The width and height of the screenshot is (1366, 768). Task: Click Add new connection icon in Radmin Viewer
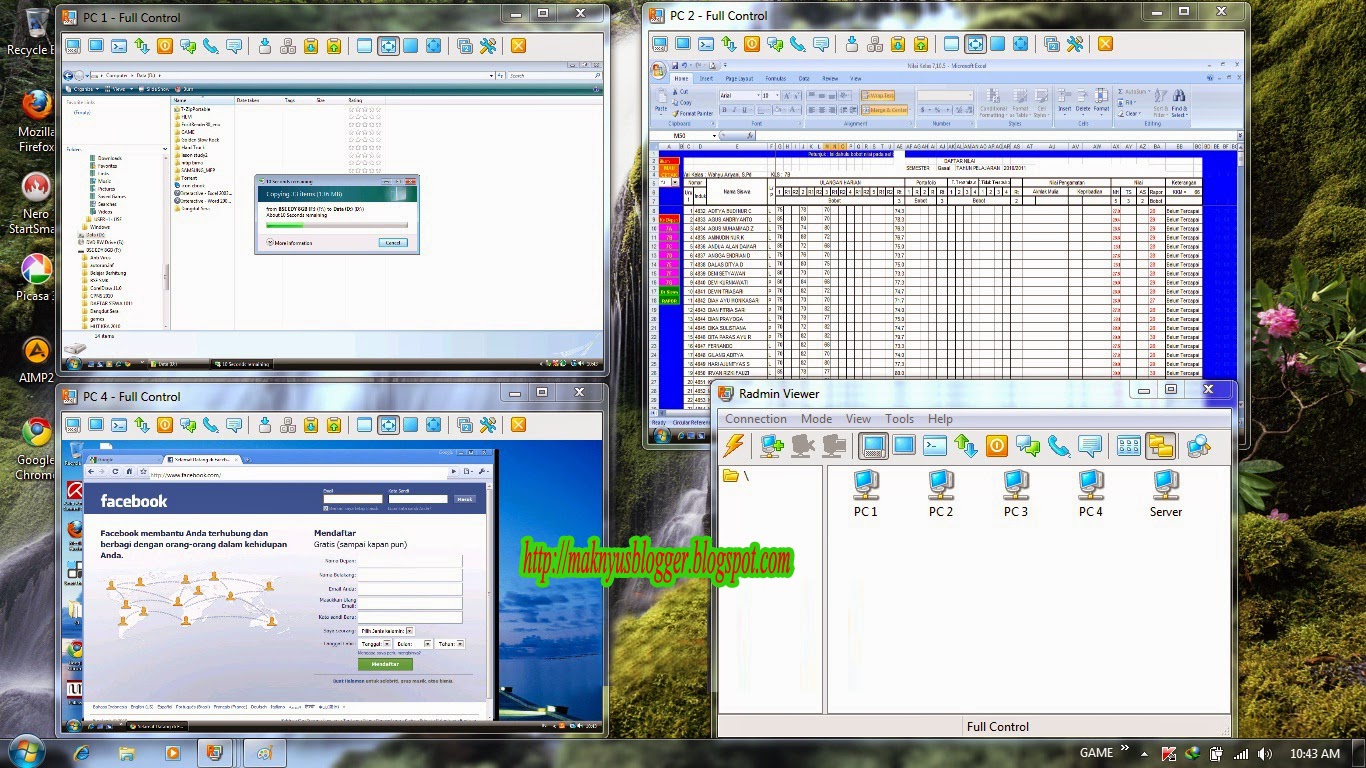coord(772,446)
